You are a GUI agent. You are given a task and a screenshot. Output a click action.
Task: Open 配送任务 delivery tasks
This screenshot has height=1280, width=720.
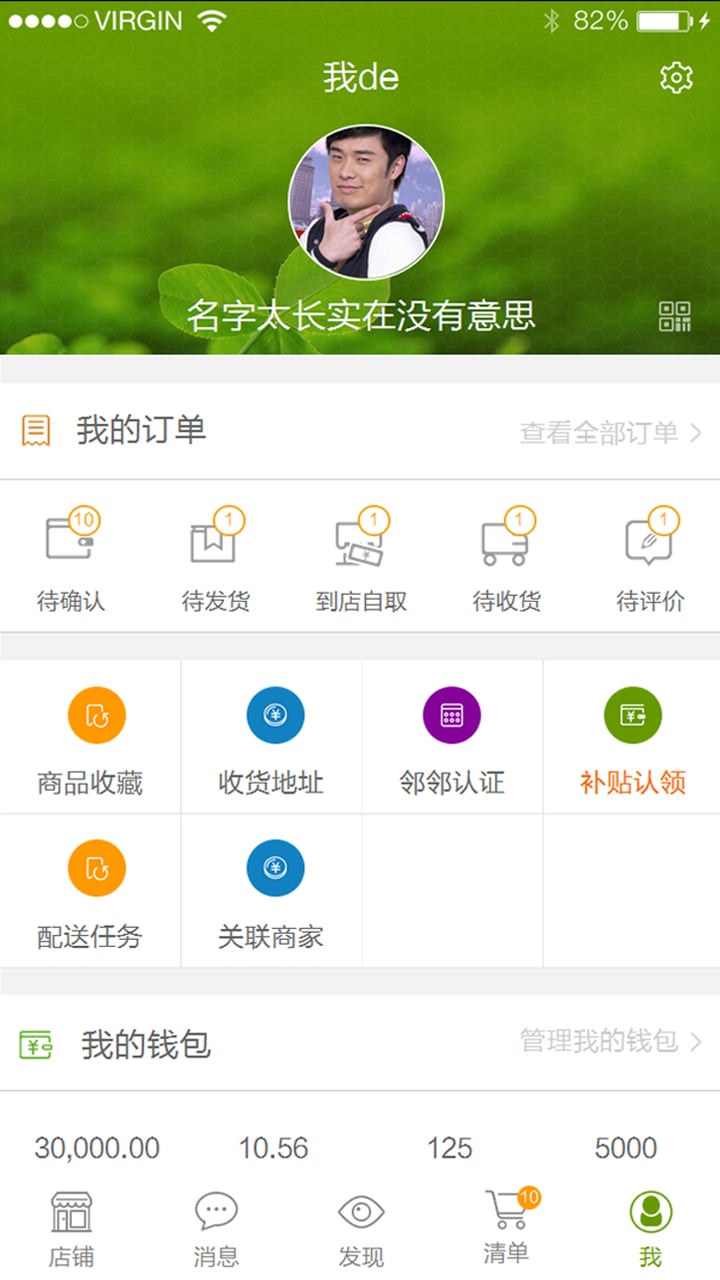(91, 891)
